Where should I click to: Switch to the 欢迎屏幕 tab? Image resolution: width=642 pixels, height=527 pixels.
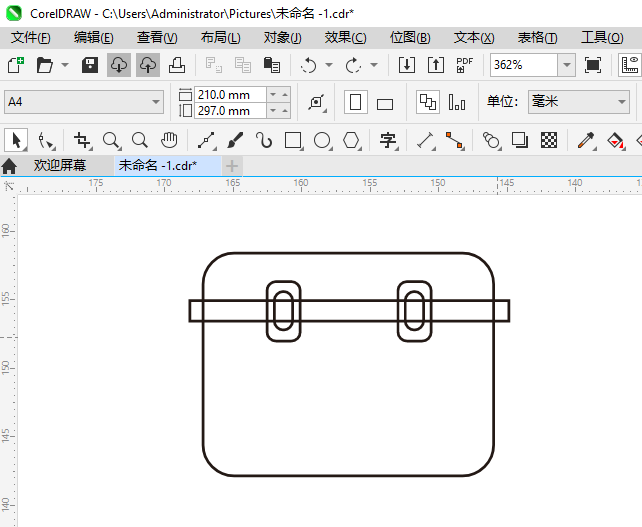60,165
